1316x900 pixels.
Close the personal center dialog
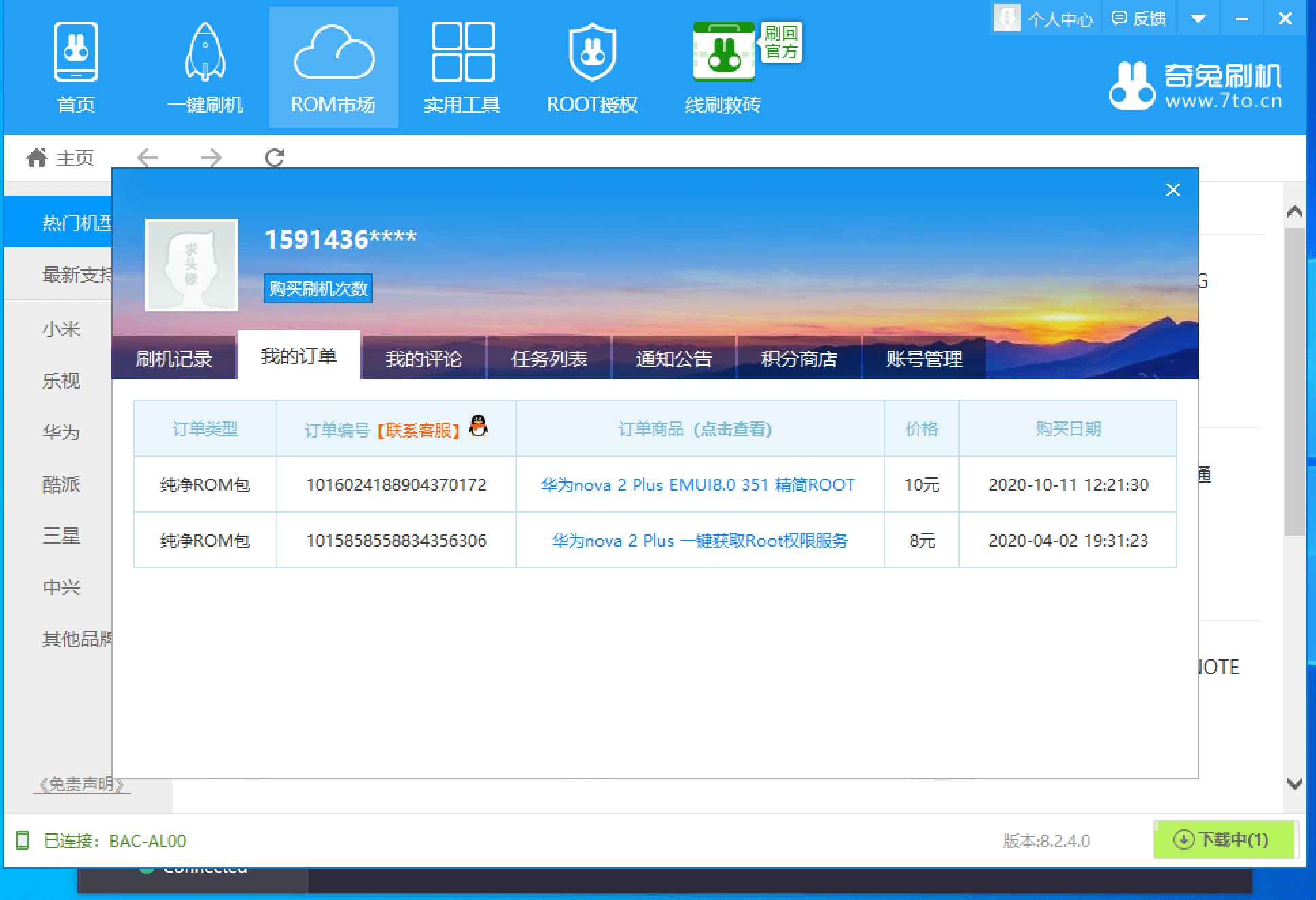click(1173, 190)
